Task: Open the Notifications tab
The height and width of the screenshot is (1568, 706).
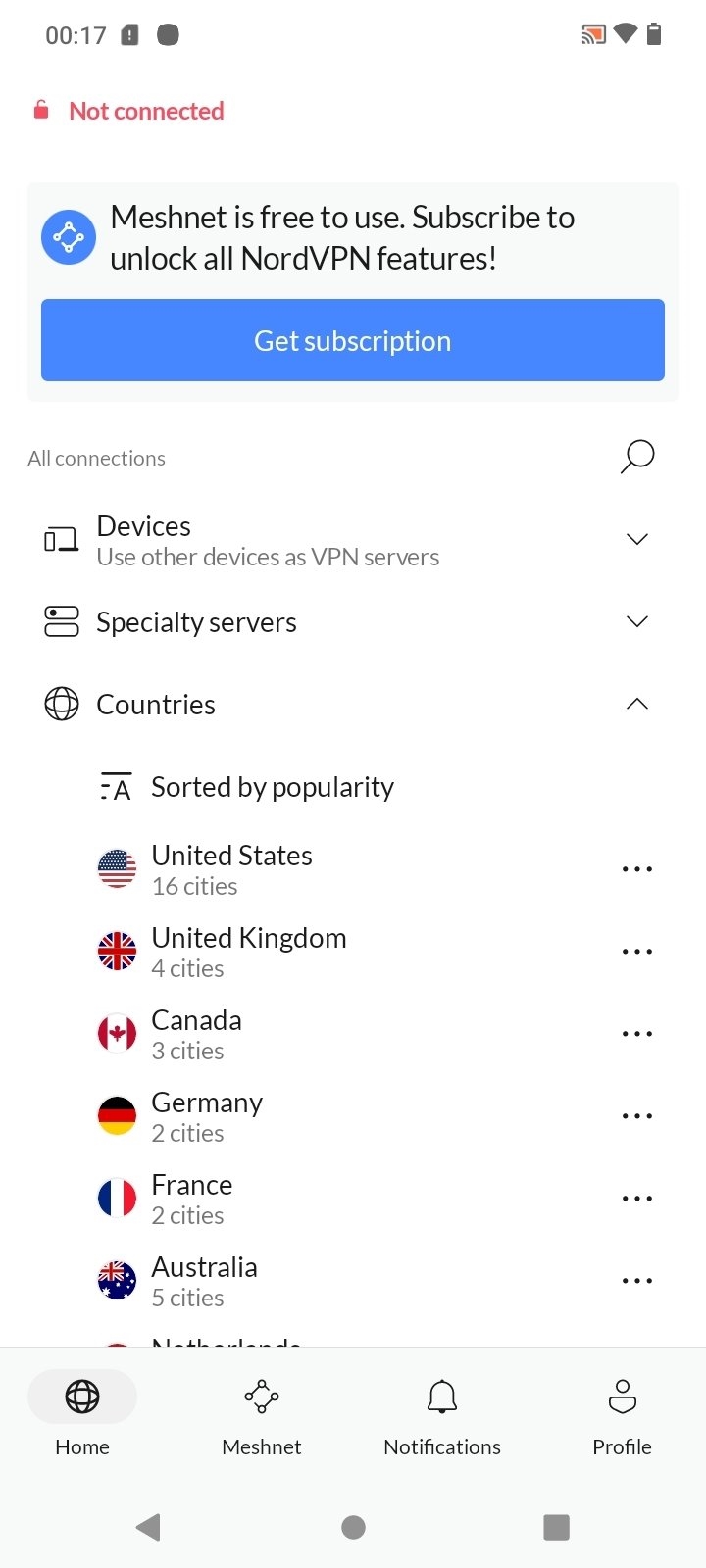Action: click(x=442, y=1417)
